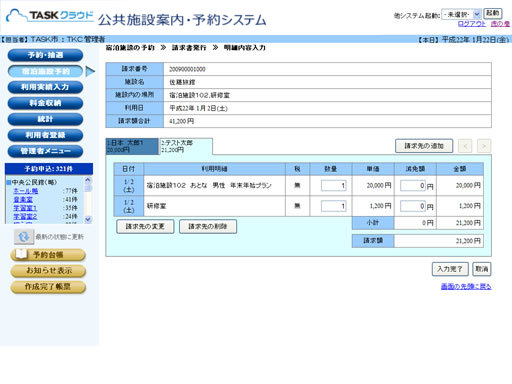Open the 他システム起動 dropdown
Screen dimensions: 512x384
tap(461, 14)
